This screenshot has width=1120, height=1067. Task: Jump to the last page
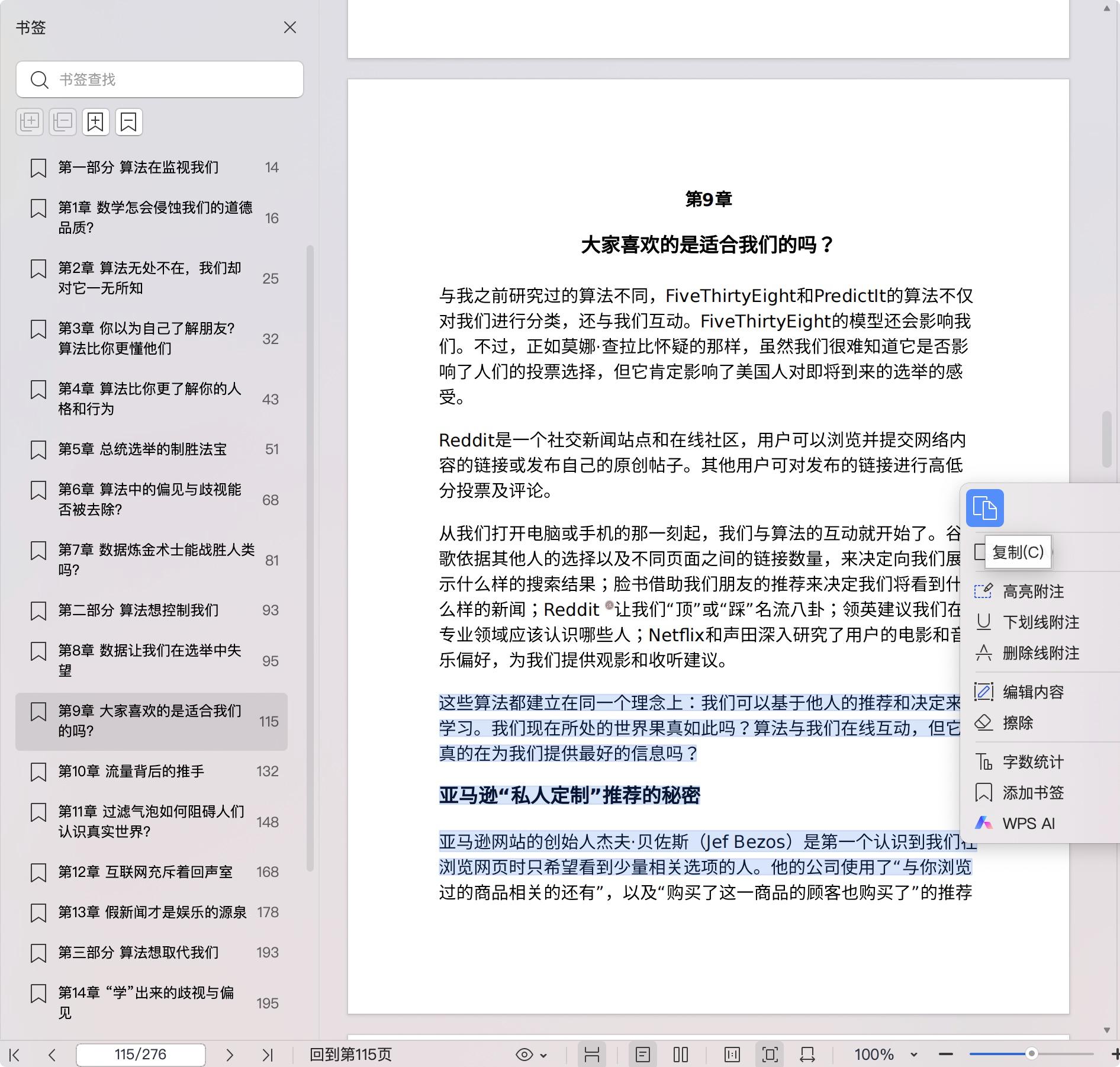click(268, 1054)
